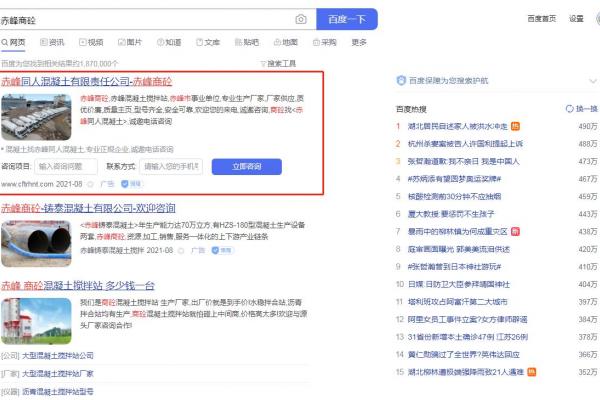The width and height of the screenshot is (600, 400).
Task: Open the 混凝土找赤峰同人混凝土 sub-link
Action: tap(89, 149)
